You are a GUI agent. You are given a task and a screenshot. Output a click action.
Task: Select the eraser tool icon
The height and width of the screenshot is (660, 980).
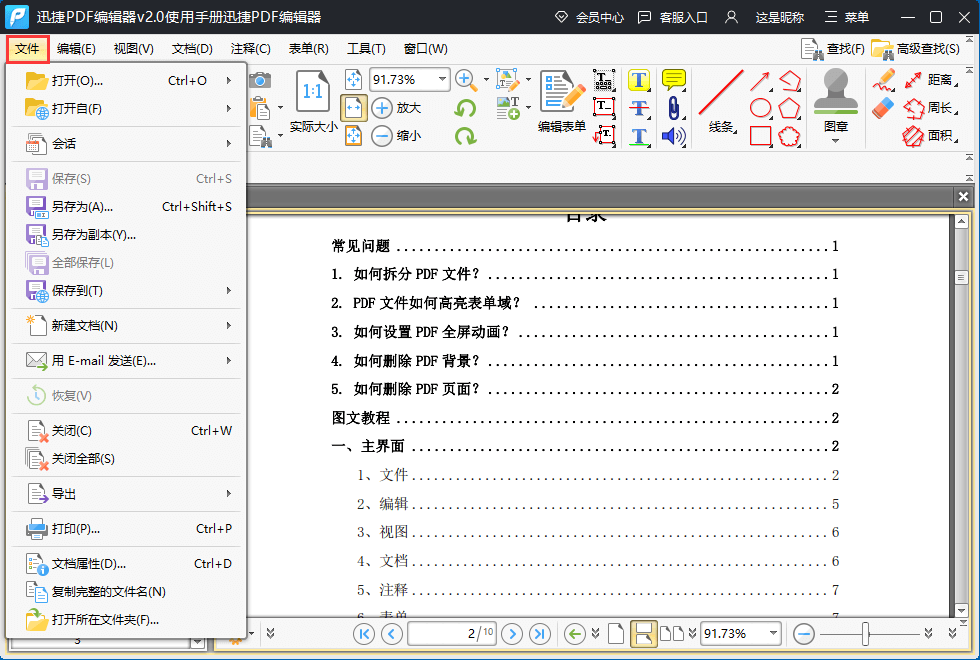pos(883,107)
